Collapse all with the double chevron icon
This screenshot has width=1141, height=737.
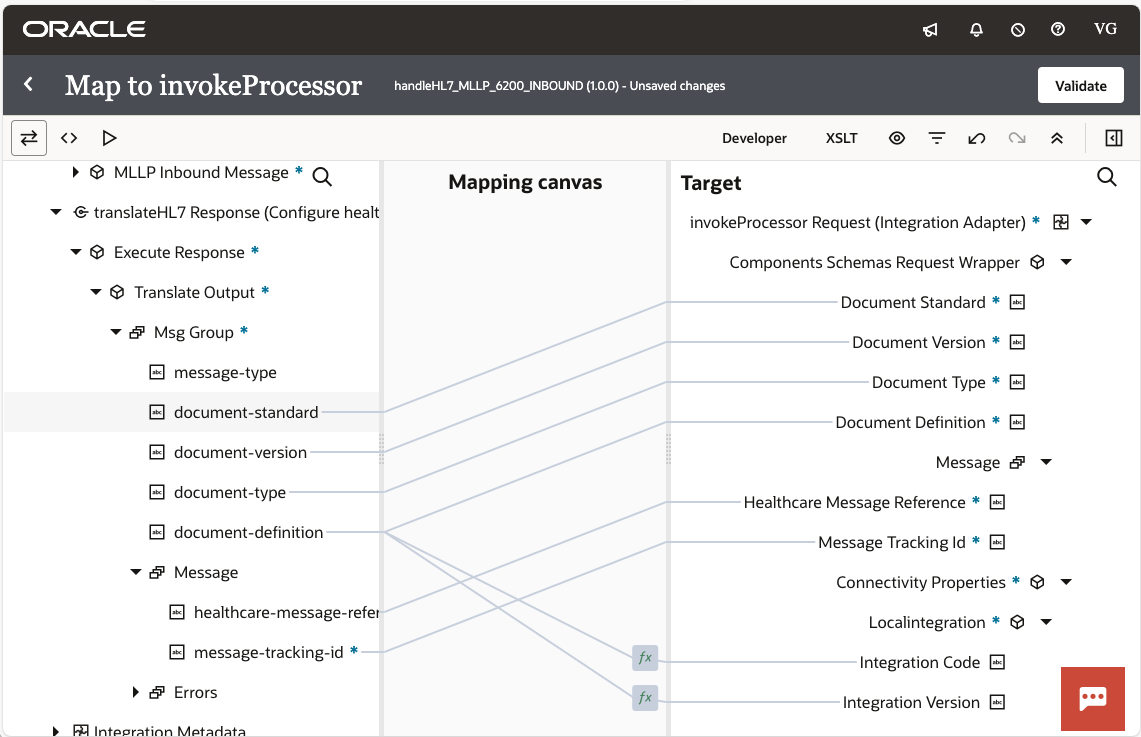click(x=1057, y=138)
